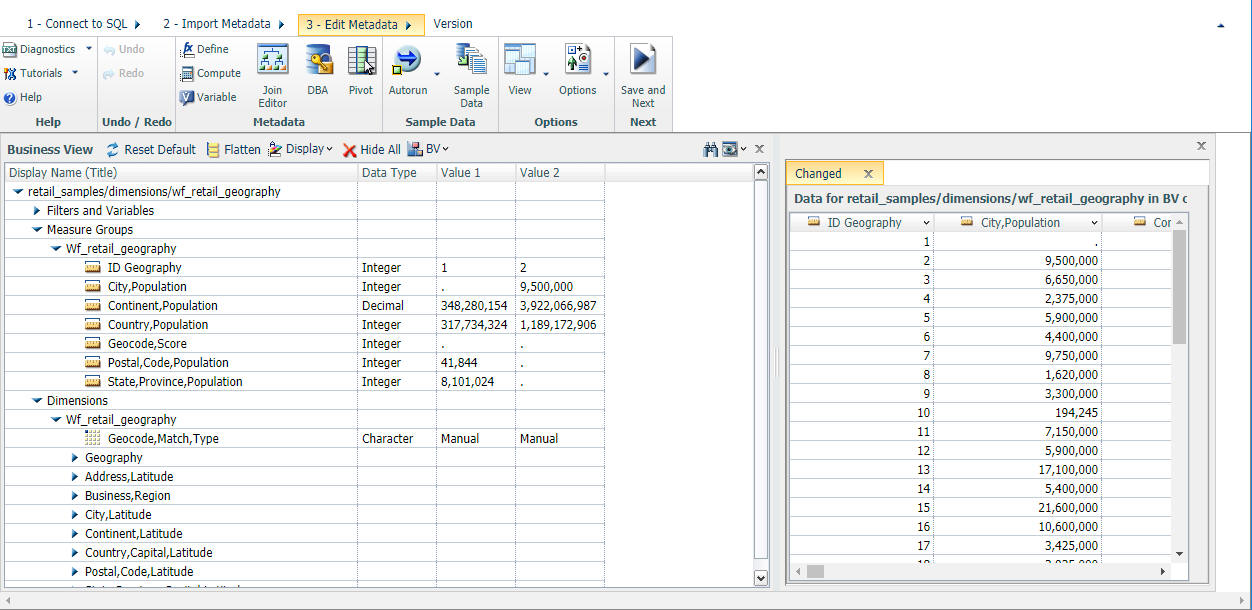Select step 3 - Edit Metadata
Image resolution: width=1252 pixels, height=610 pixels.
pos(360,25)
